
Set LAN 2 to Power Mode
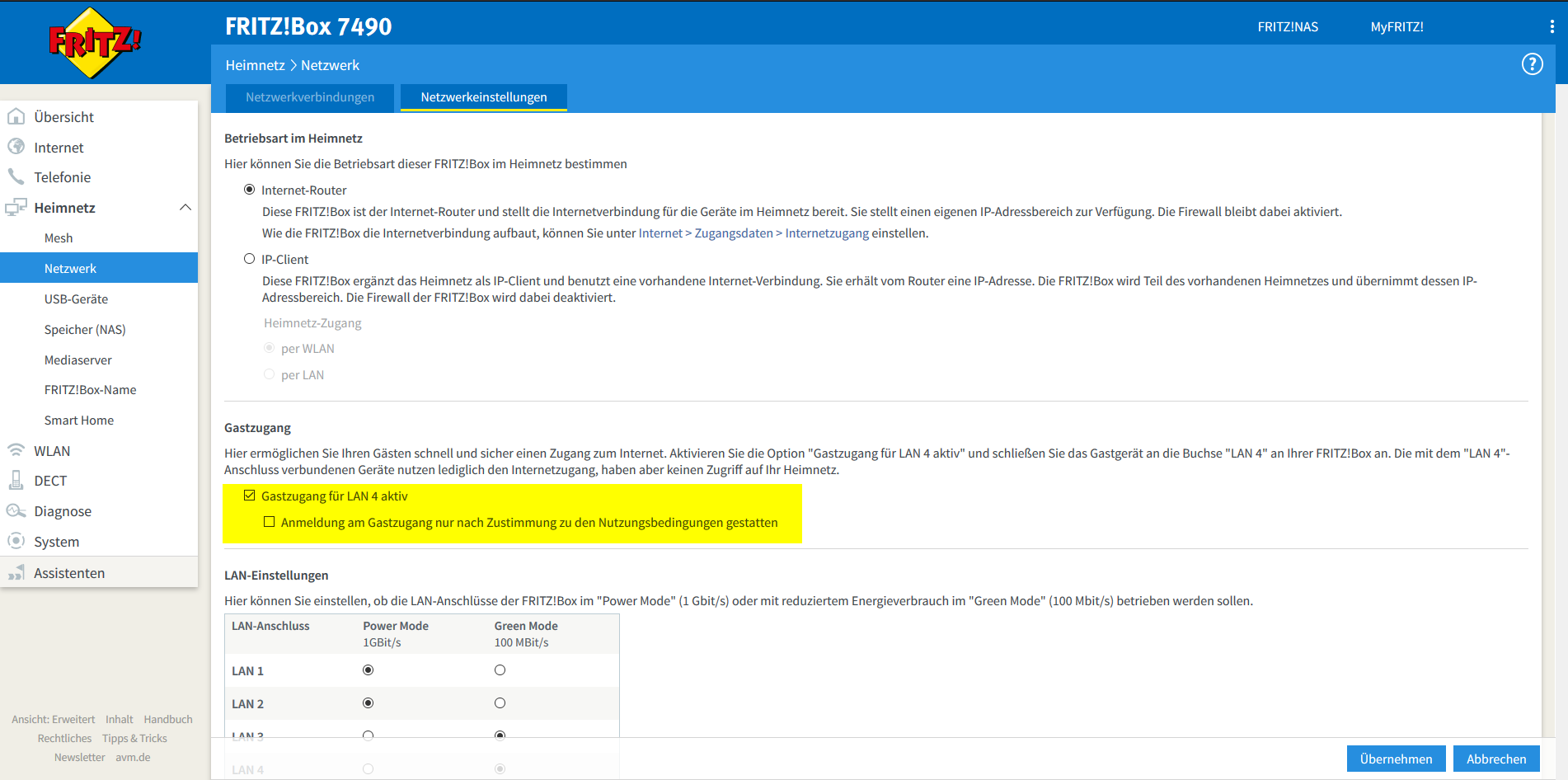coord(369,703)
